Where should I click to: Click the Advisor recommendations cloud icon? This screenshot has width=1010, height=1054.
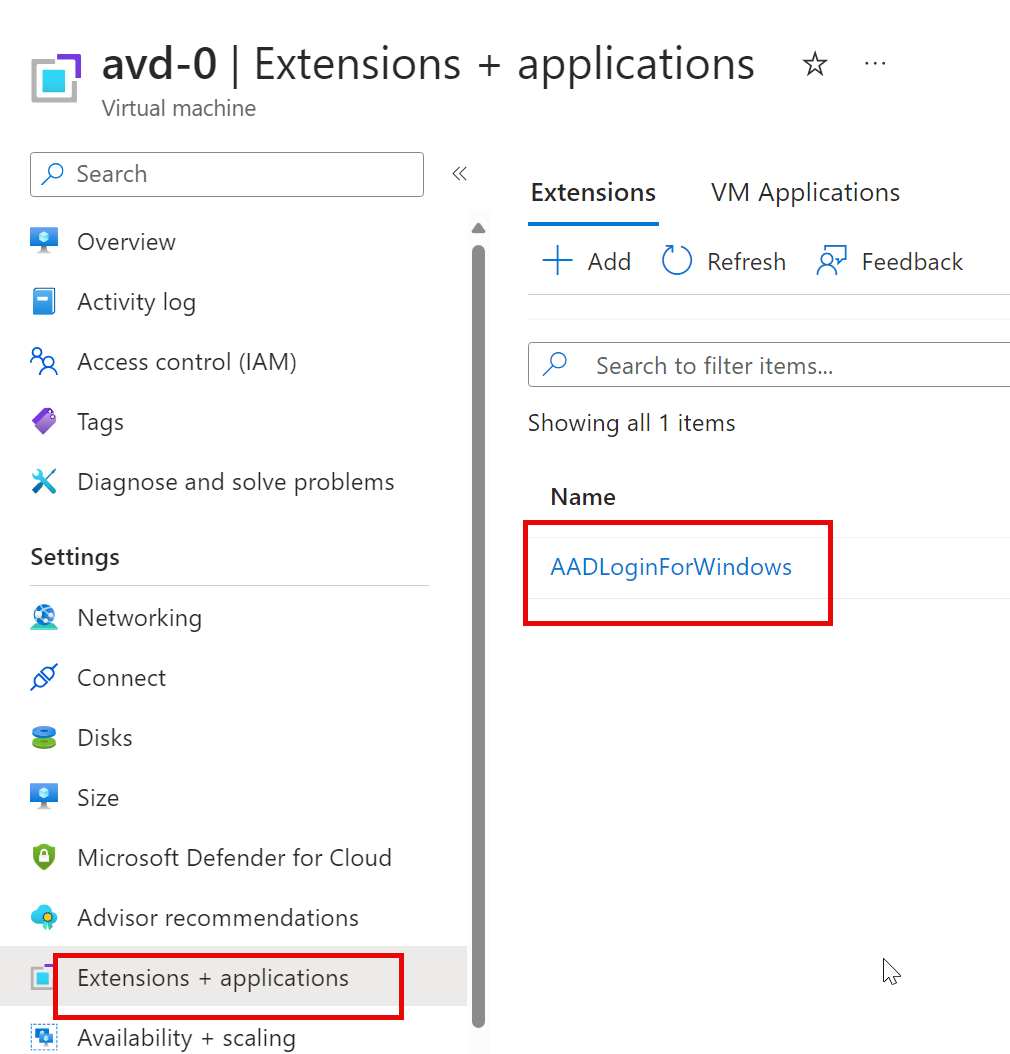click(44, 917)
